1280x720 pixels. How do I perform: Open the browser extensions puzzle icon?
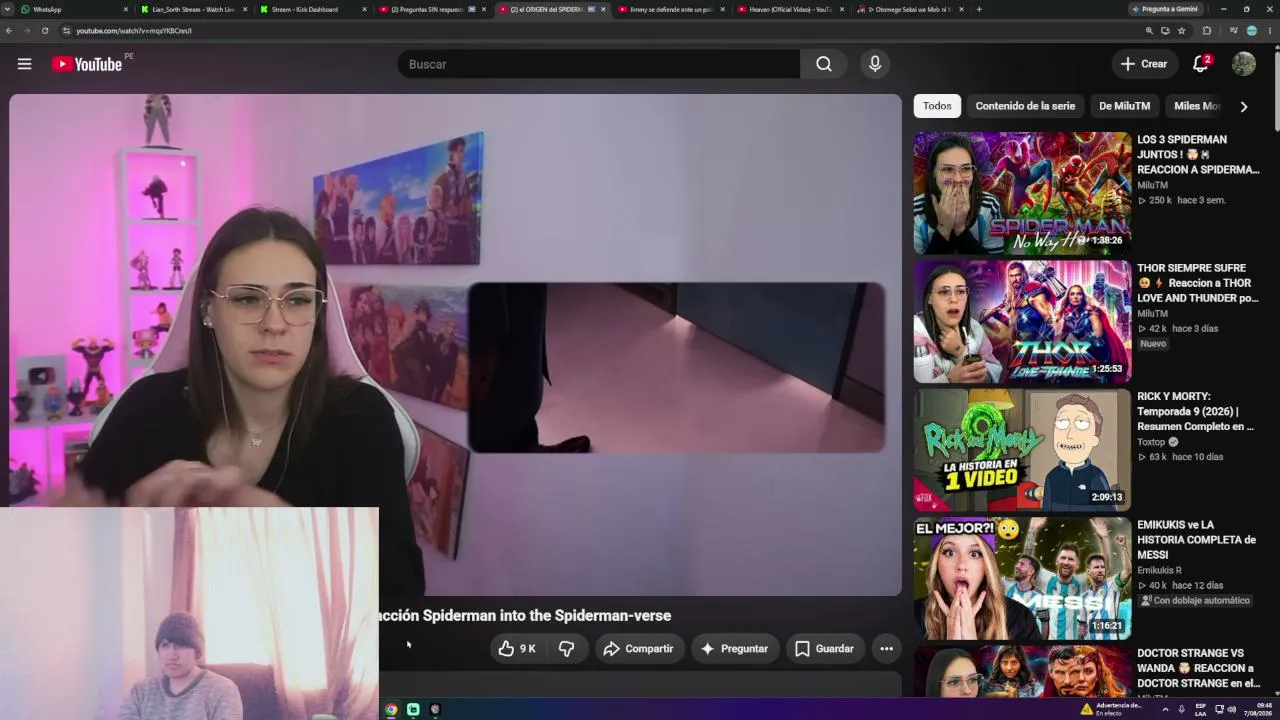(x=1206, y=31)
